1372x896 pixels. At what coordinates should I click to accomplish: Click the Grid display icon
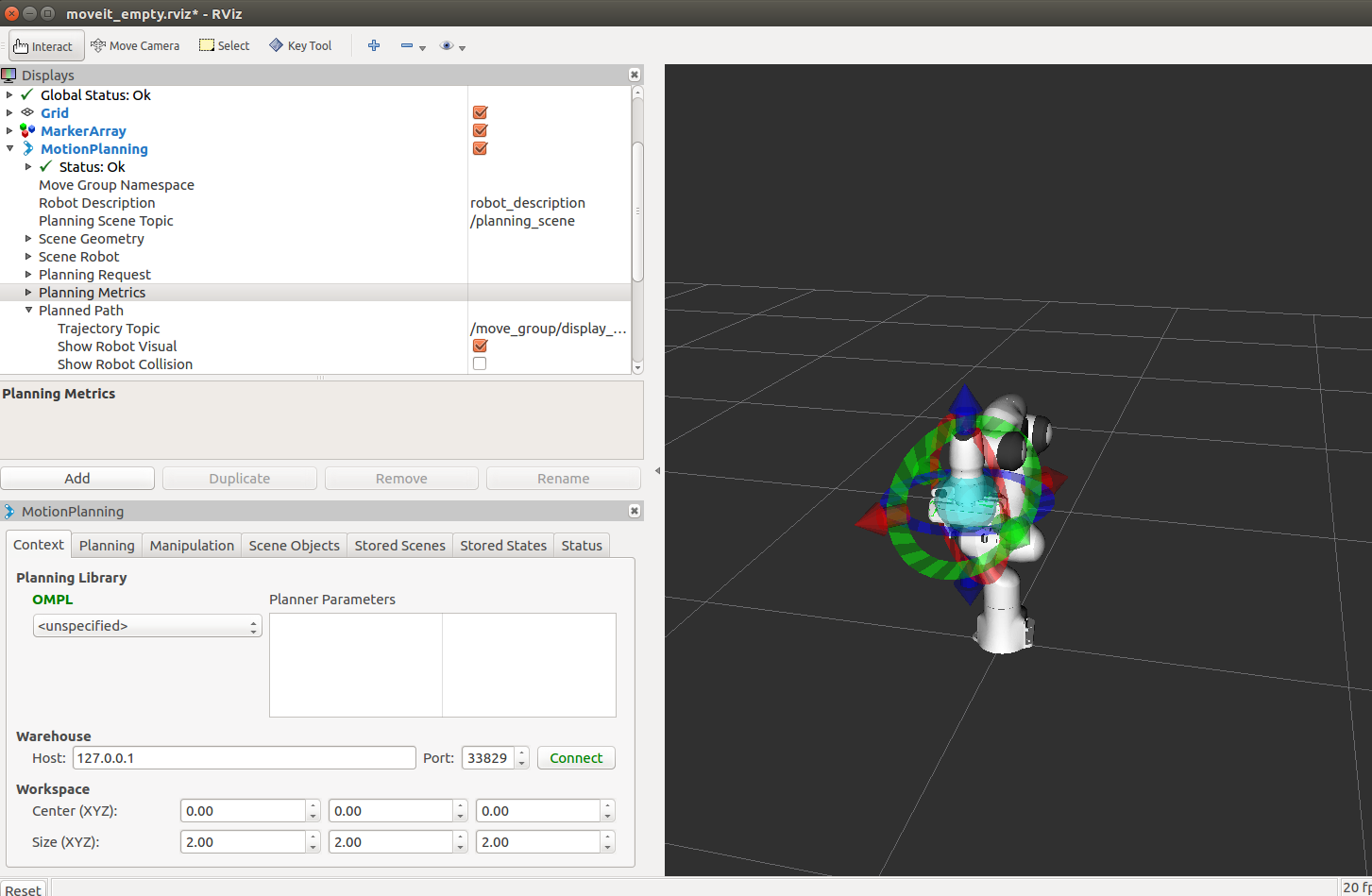tap(27, 112)
